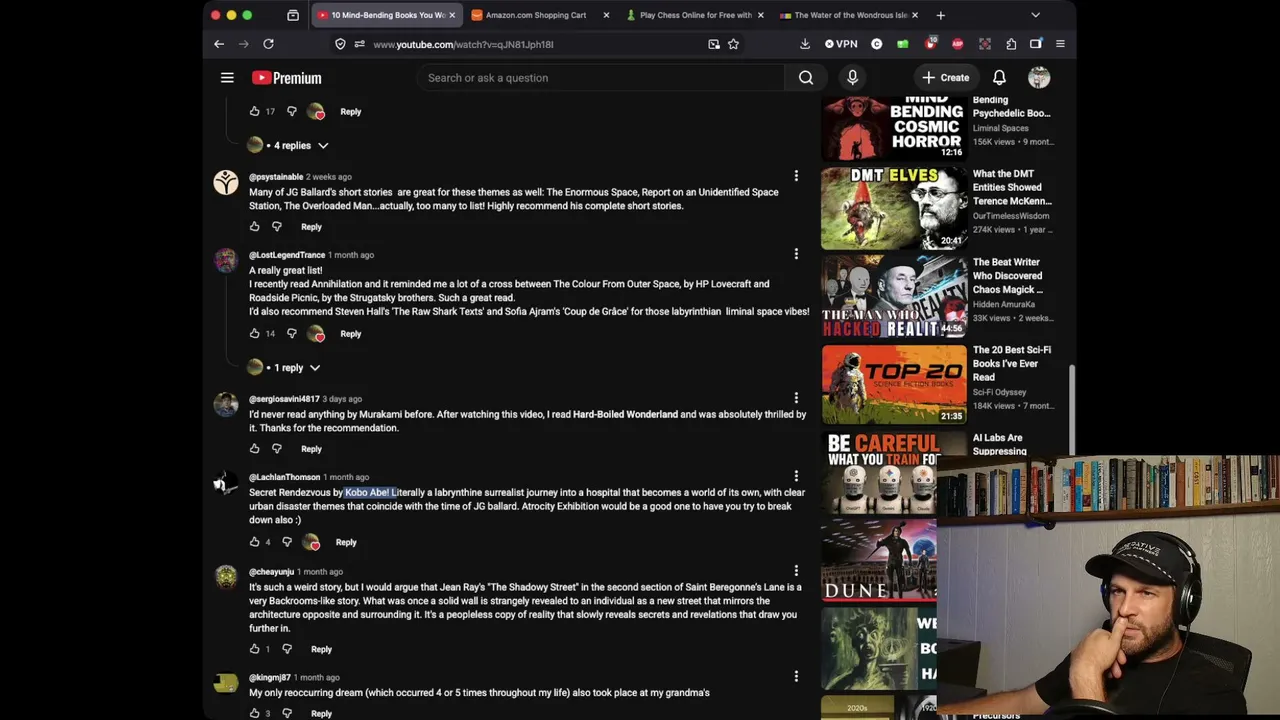1280x720 pixels.
Task: Open the browser main hamburger menu
Action: (x=1060, y=44)
